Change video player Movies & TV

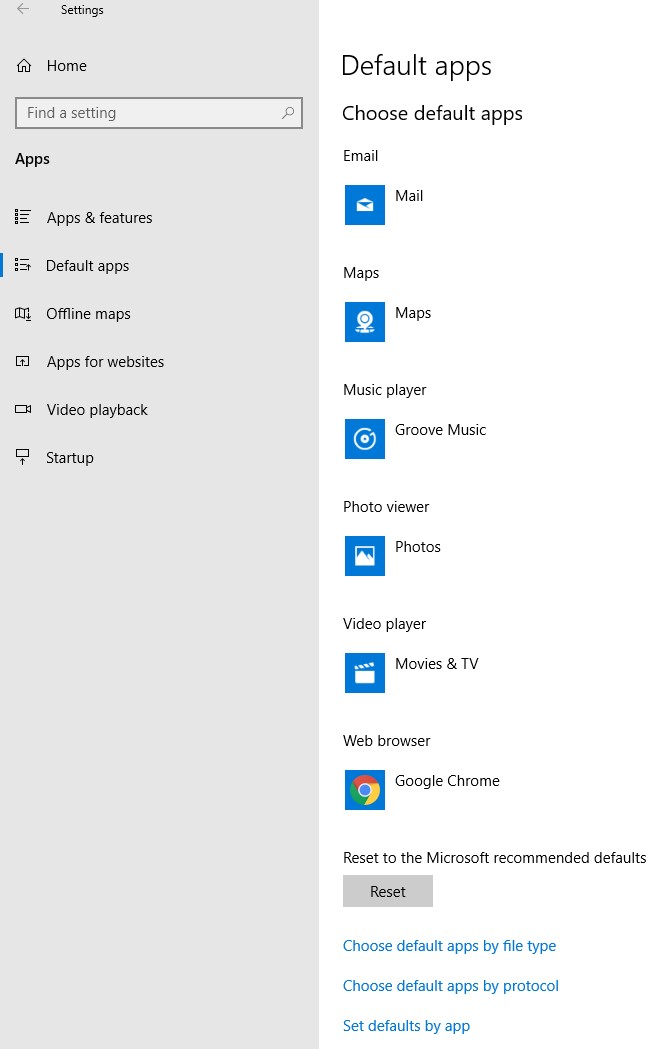tap(436, 664)
